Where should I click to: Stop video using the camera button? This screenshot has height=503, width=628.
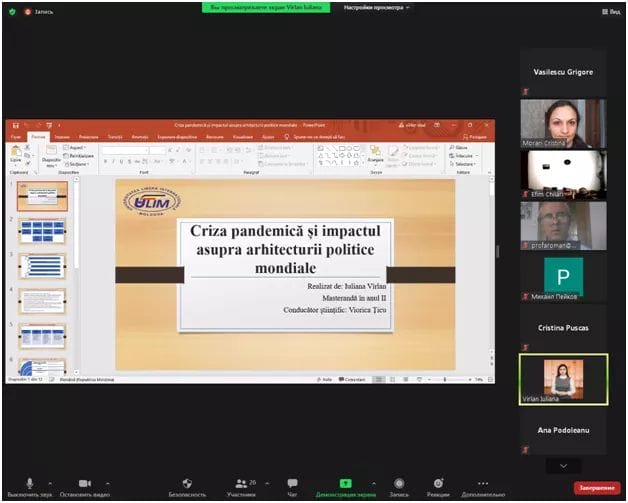click(85, 484)
